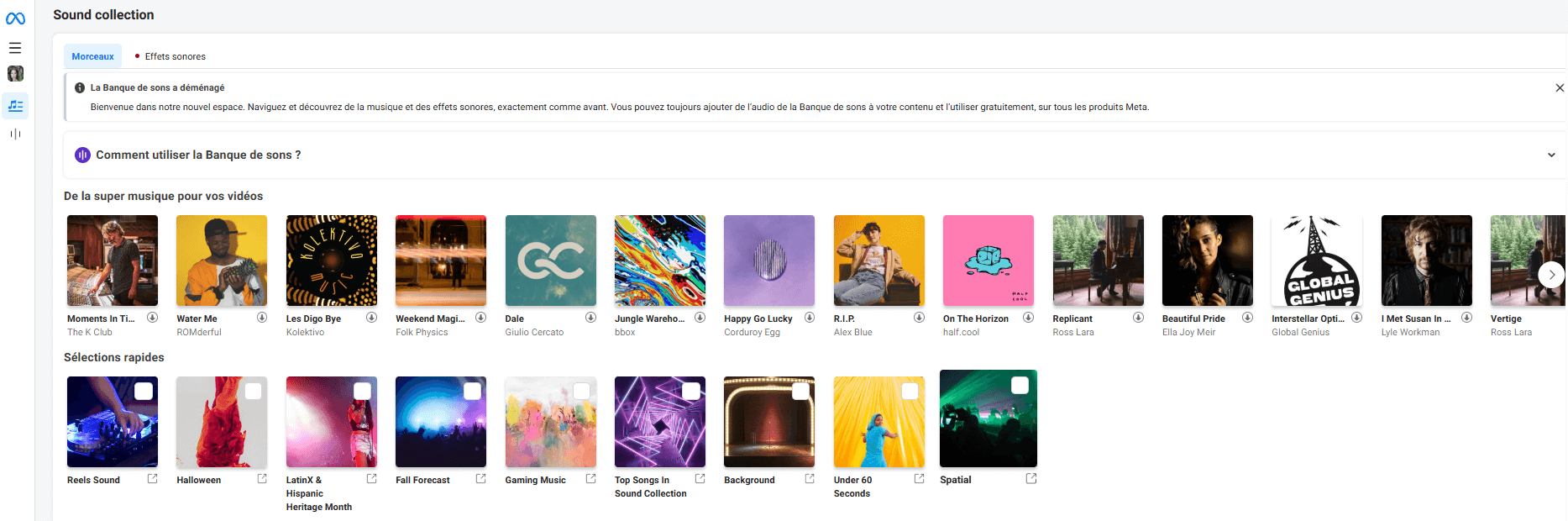Open Halloween playlist in new window
This screenshot has height=521, width=1568.
tap(262, 479)
